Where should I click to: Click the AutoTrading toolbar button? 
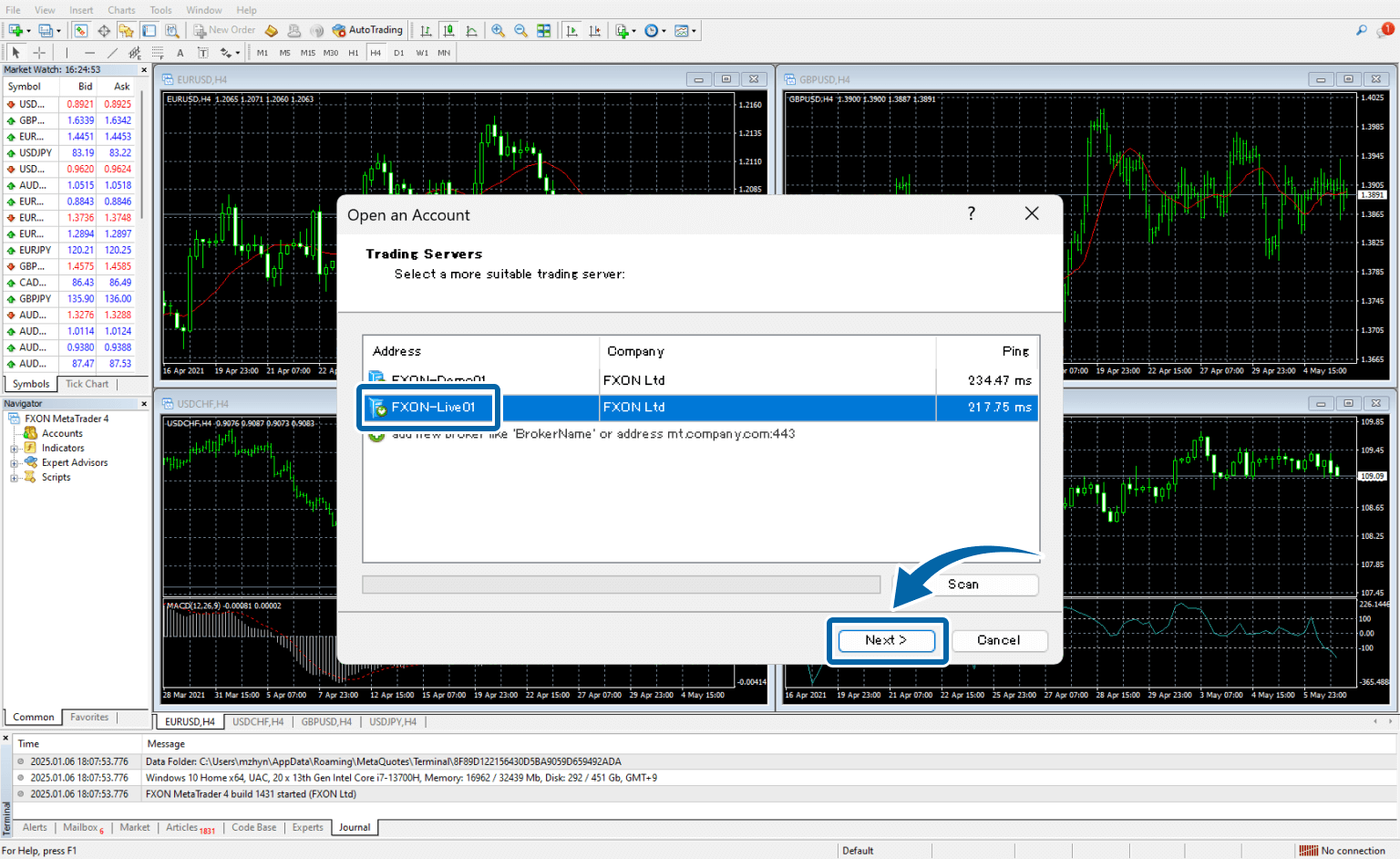(x=367, y=30)
